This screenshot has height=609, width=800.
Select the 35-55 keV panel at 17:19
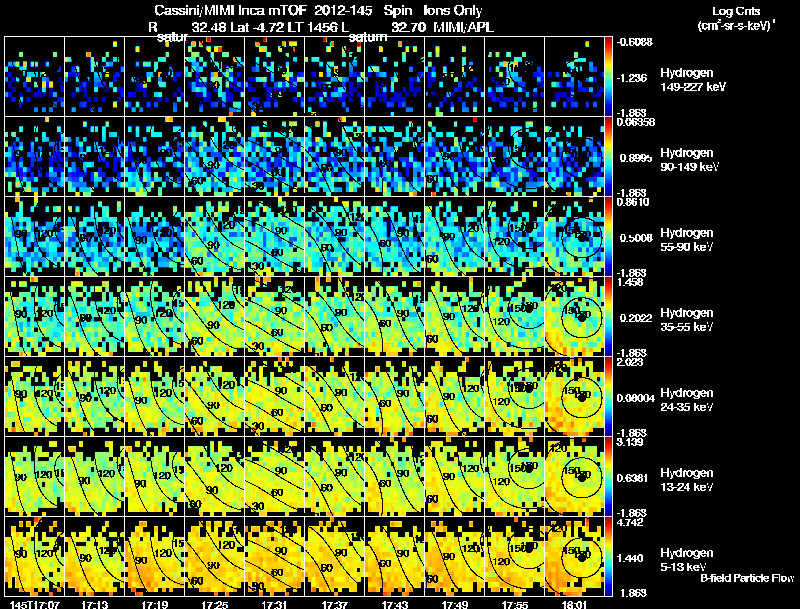[x=155, y=317]
